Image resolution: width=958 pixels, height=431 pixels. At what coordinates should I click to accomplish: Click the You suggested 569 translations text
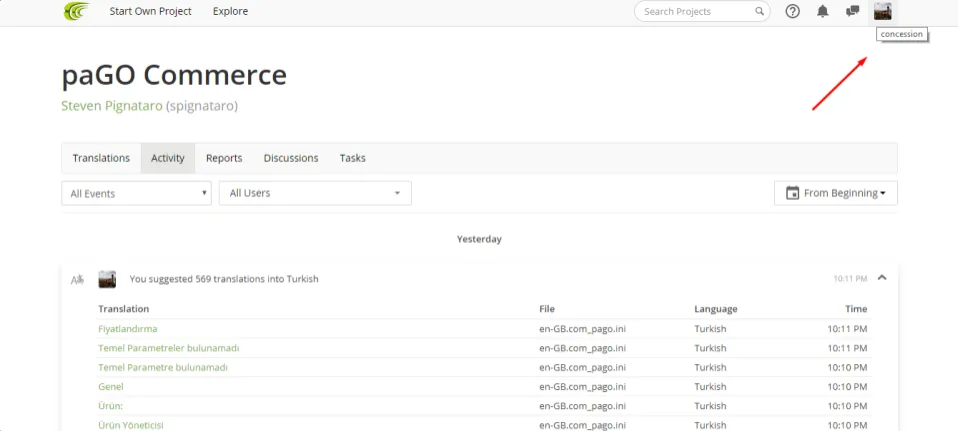pos(224,279)
